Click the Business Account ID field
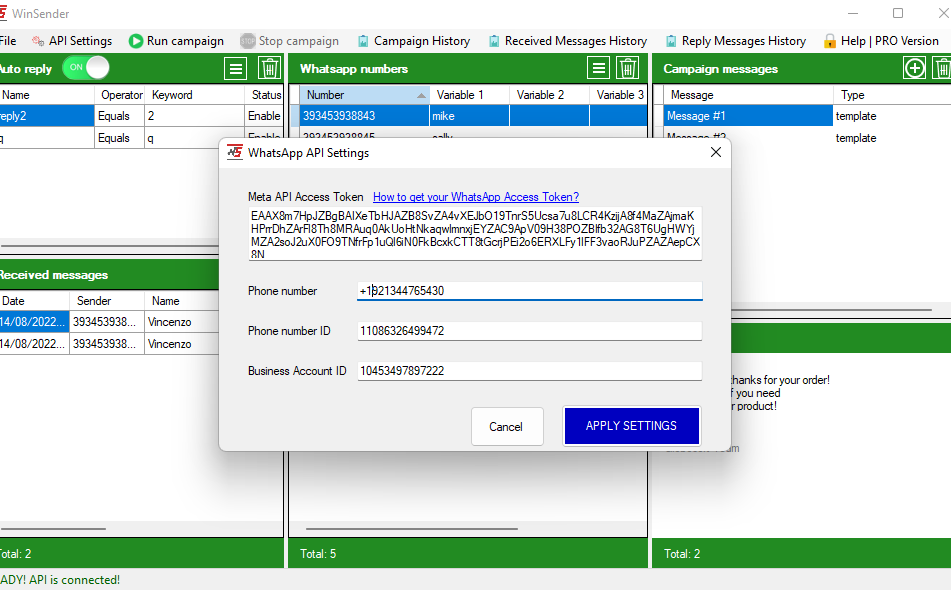Viewport: 951px width, 590px height. click(x=529, y=371)
